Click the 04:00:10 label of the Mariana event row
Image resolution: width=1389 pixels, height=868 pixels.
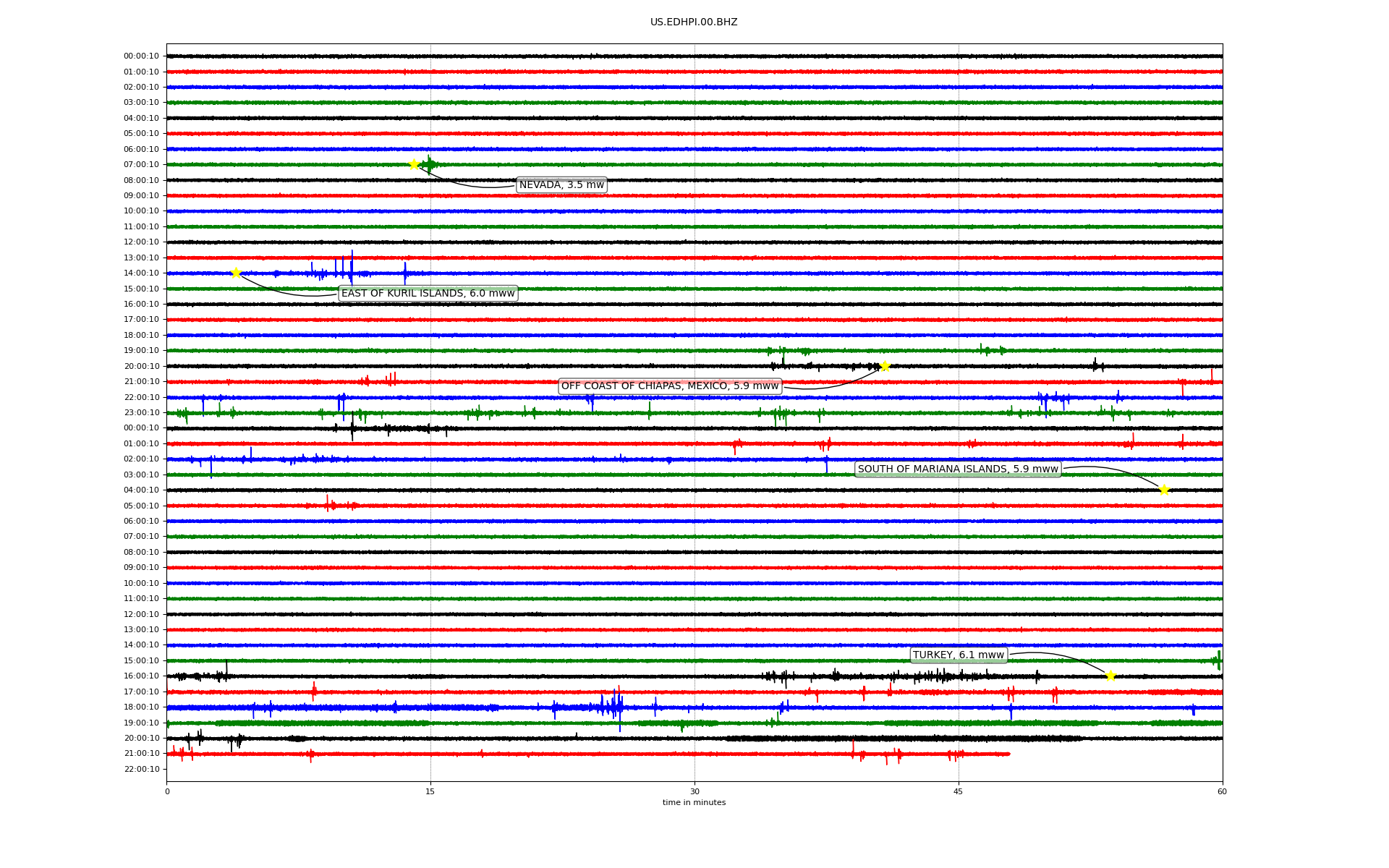[141, 490]
